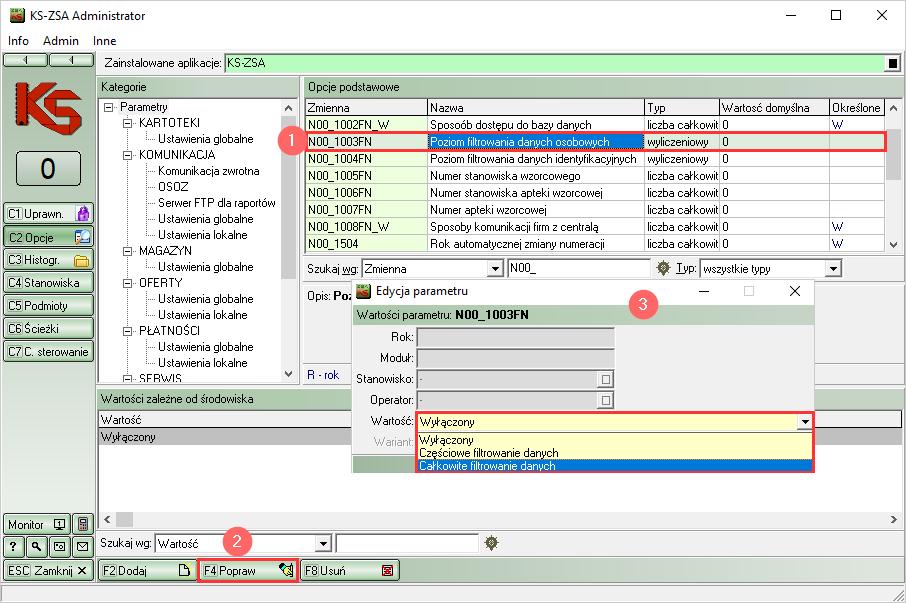Open the Wartość dropdown arrow in dialog

[804, 422]
